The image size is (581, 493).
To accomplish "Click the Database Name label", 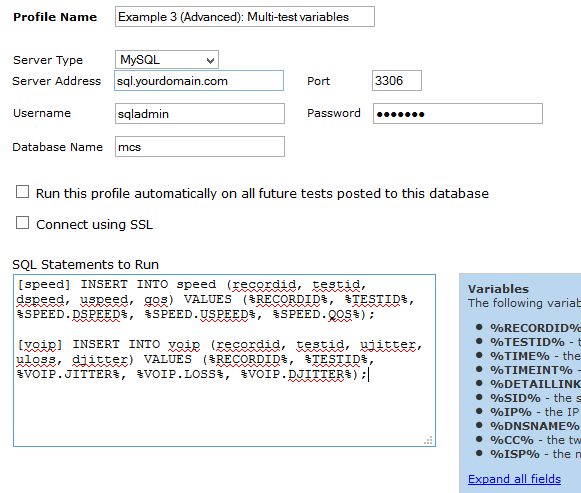I will point(57,147).
